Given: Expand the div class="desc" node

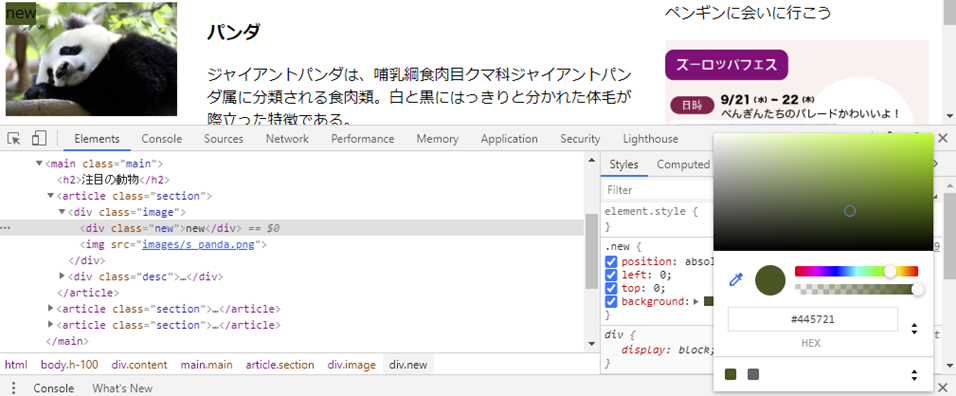Looking at the screenshot, I should (62, 276).
